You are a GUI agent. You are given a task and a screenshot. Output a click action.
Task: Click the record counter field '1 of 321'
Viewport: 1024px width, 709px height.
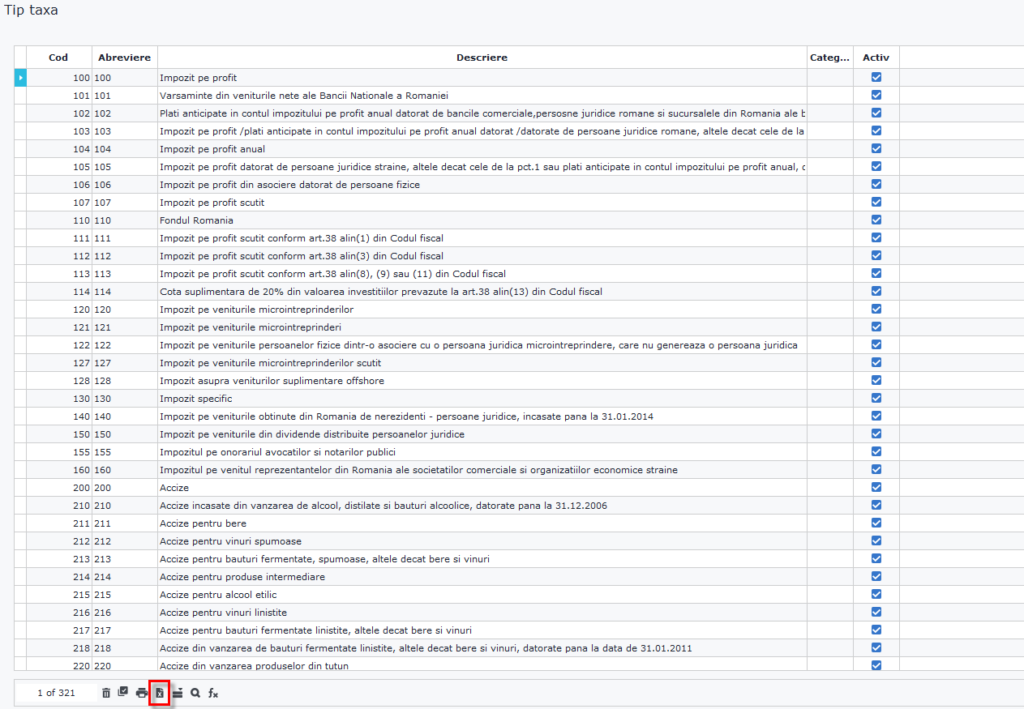click(x=56, y=692)
